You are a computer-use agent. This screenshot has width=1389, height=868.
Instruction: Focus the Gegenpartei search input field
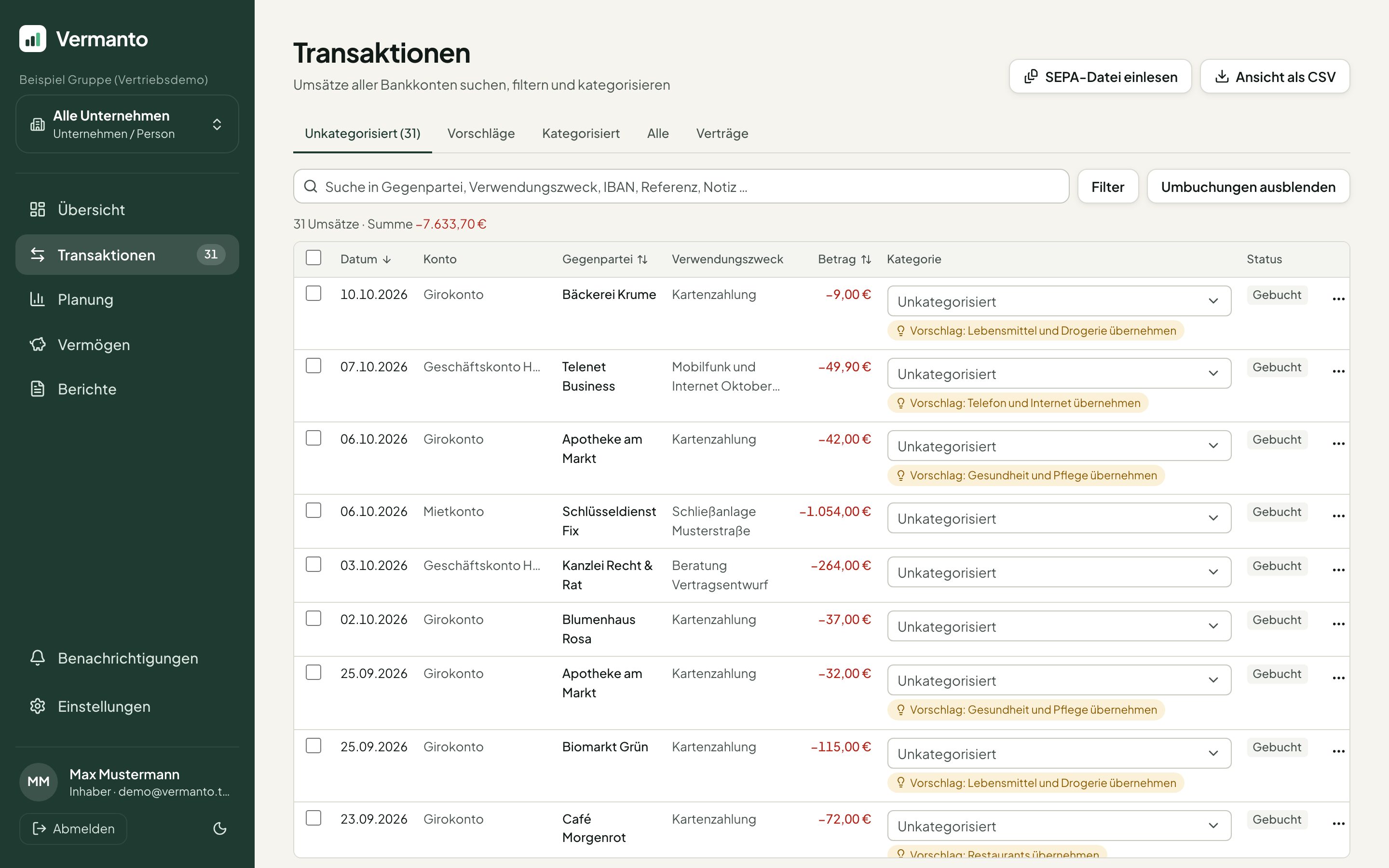pyautogui.click(x=681, y=187)
